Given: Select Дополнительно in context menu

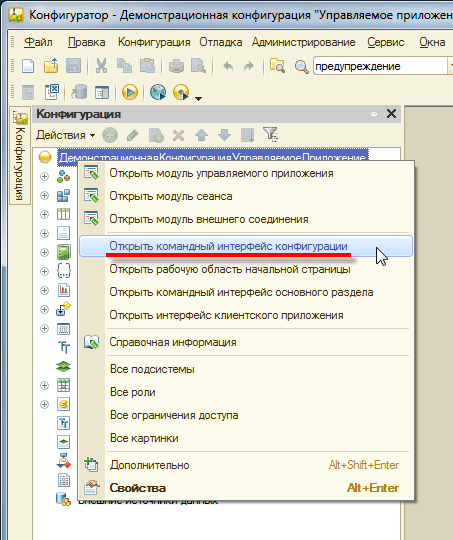Looking at the screenshot, I should pos(246,465).
